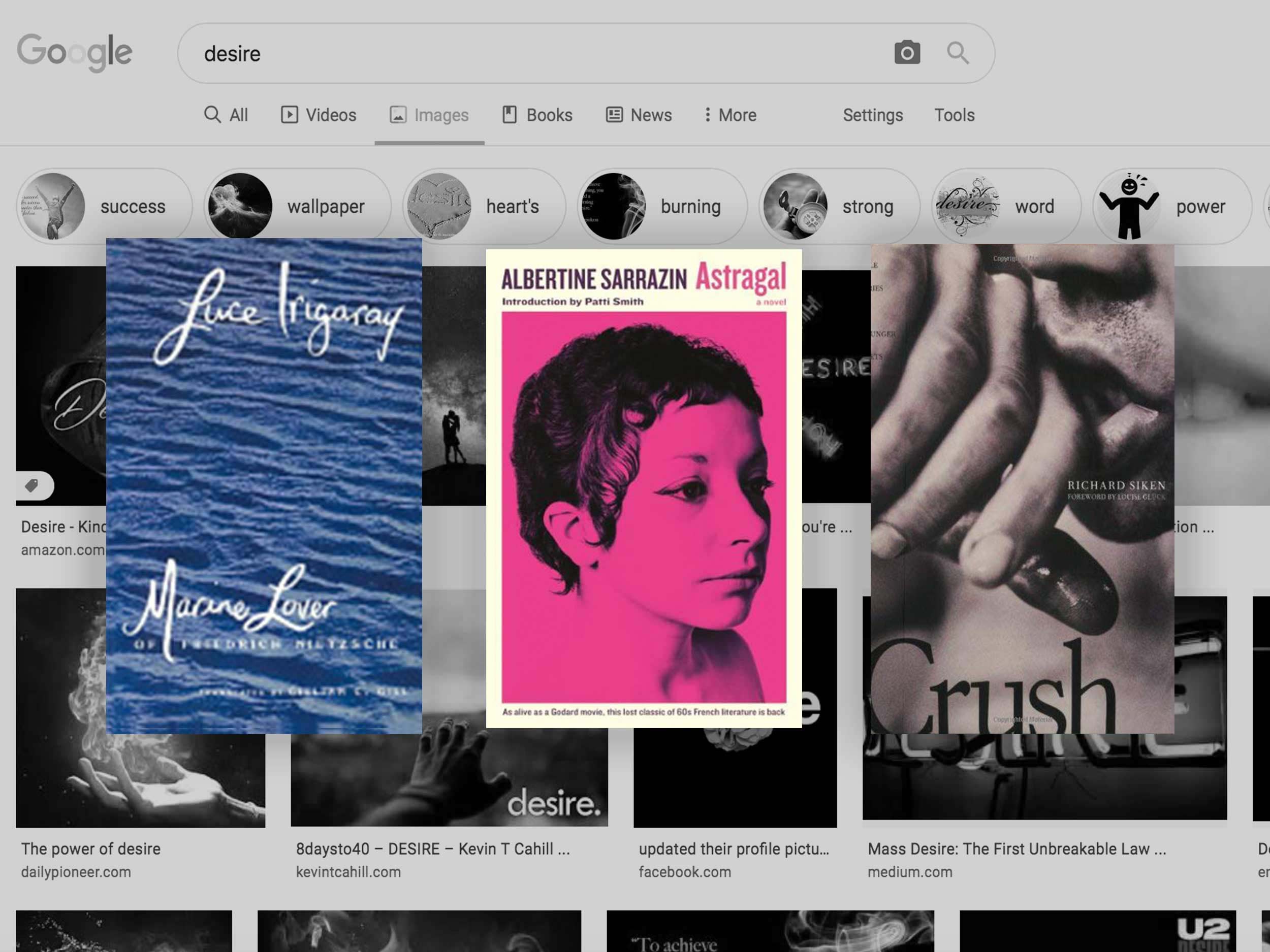Open 8daysto40 DESIRE Kevin T Cahill link
1270x952 pixels.
(433, 849)
